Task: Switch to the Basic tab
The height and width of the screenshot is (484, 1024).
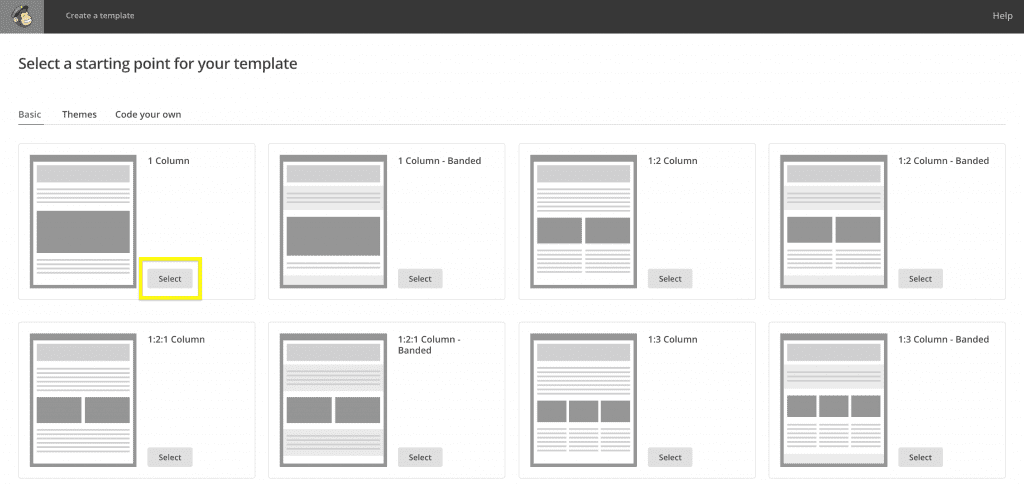Action: (x=30, y=114)
